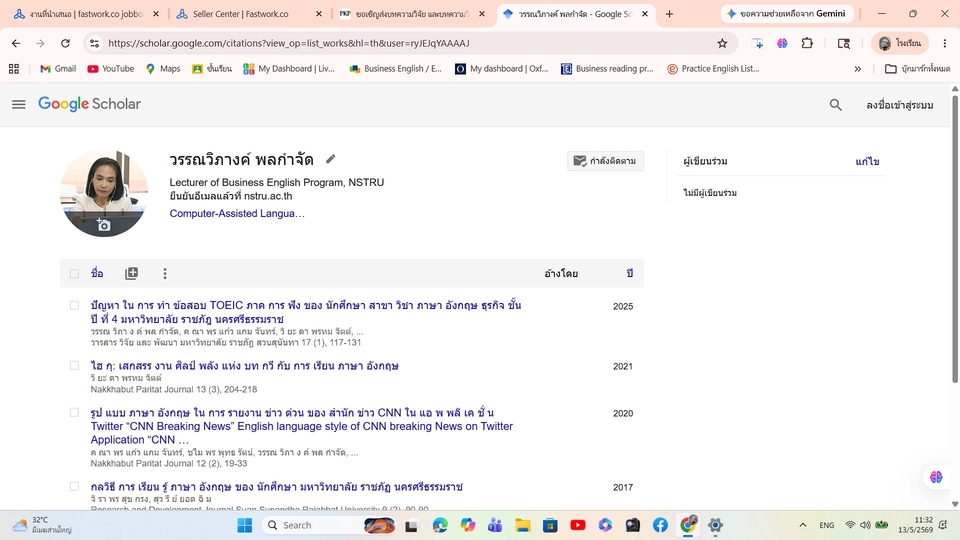This screenshot has width=960, height=540.
Task: Expand hidden bookmarks chevron
Action: (x=857, y=69)
